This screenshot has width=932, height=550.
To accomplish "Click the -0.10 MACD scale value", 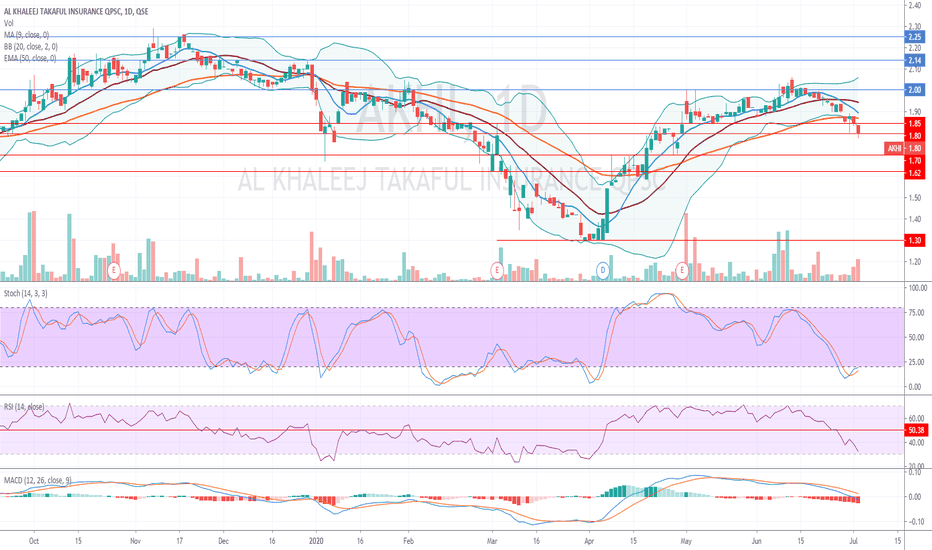I will (915, 522).
